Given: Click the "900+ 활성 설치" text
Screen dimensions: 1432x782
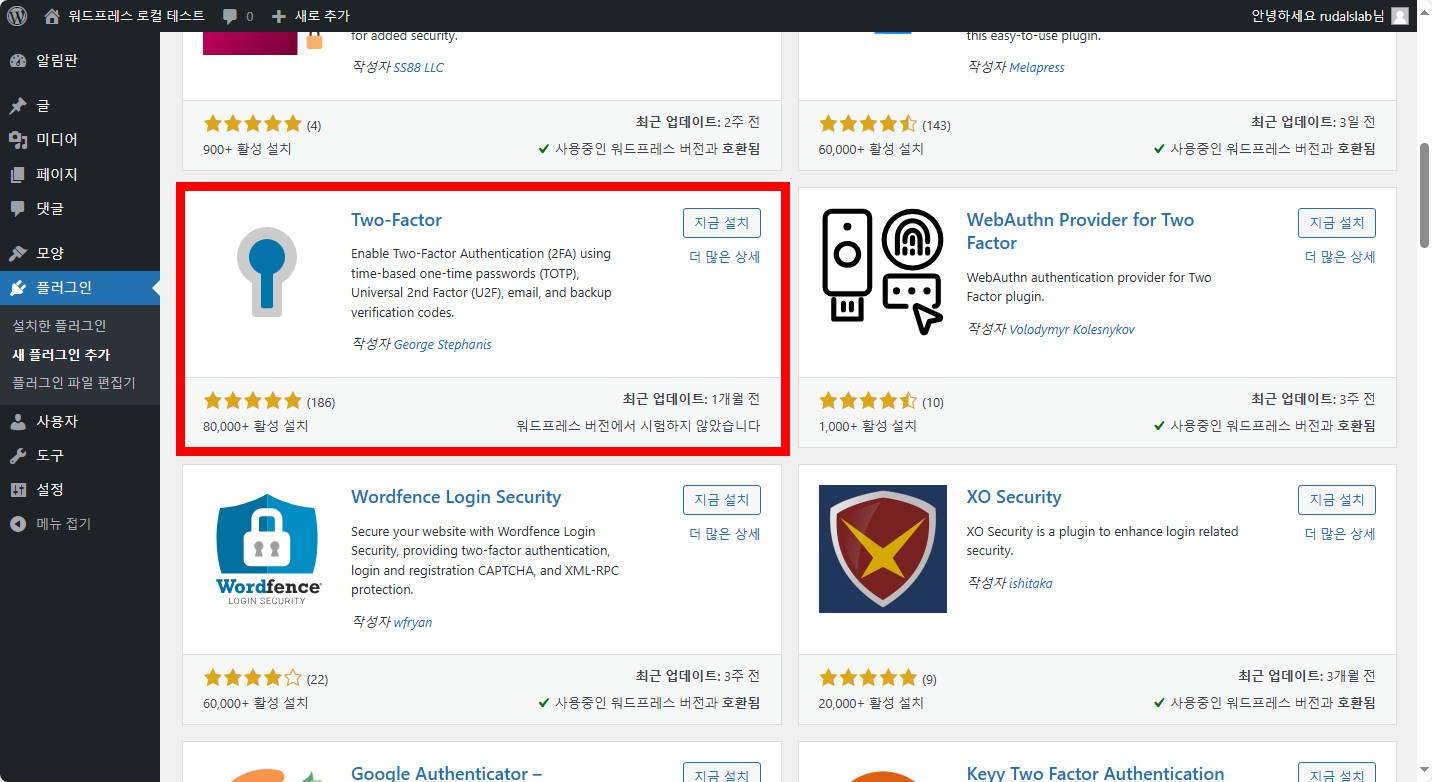Looking at the screenshot, I should click(x=247, y=149).
